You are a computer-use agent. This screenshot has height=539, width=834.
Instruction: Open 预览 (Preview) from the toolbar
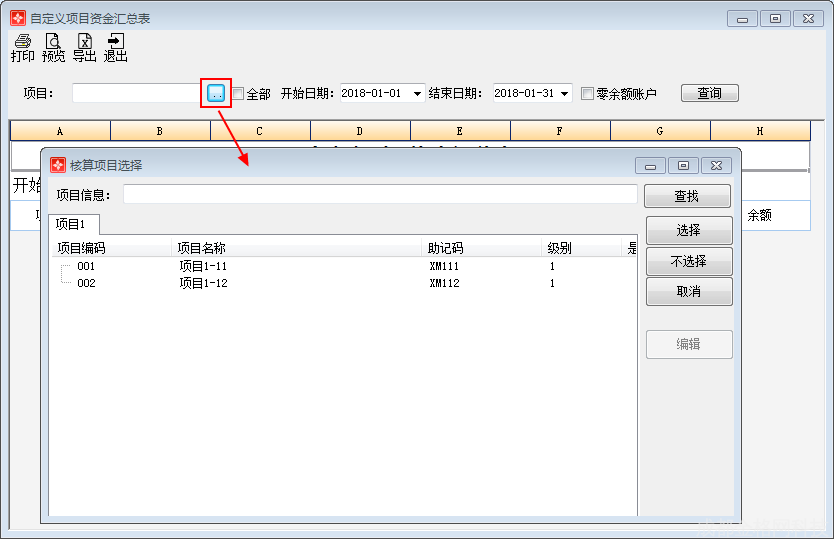[53, 47]
